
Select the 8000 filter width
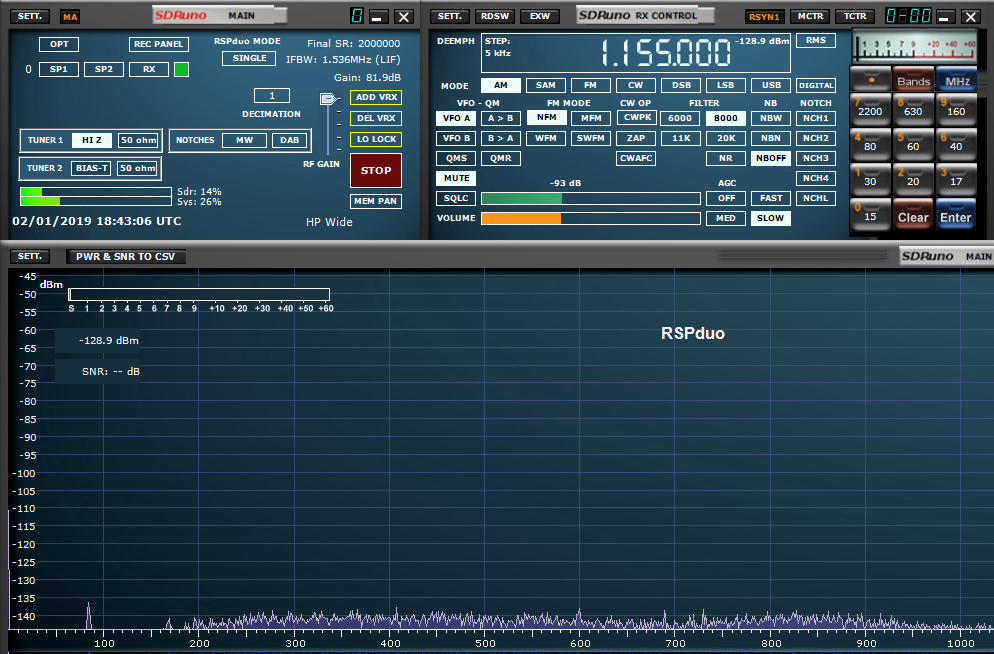point(726,118)
